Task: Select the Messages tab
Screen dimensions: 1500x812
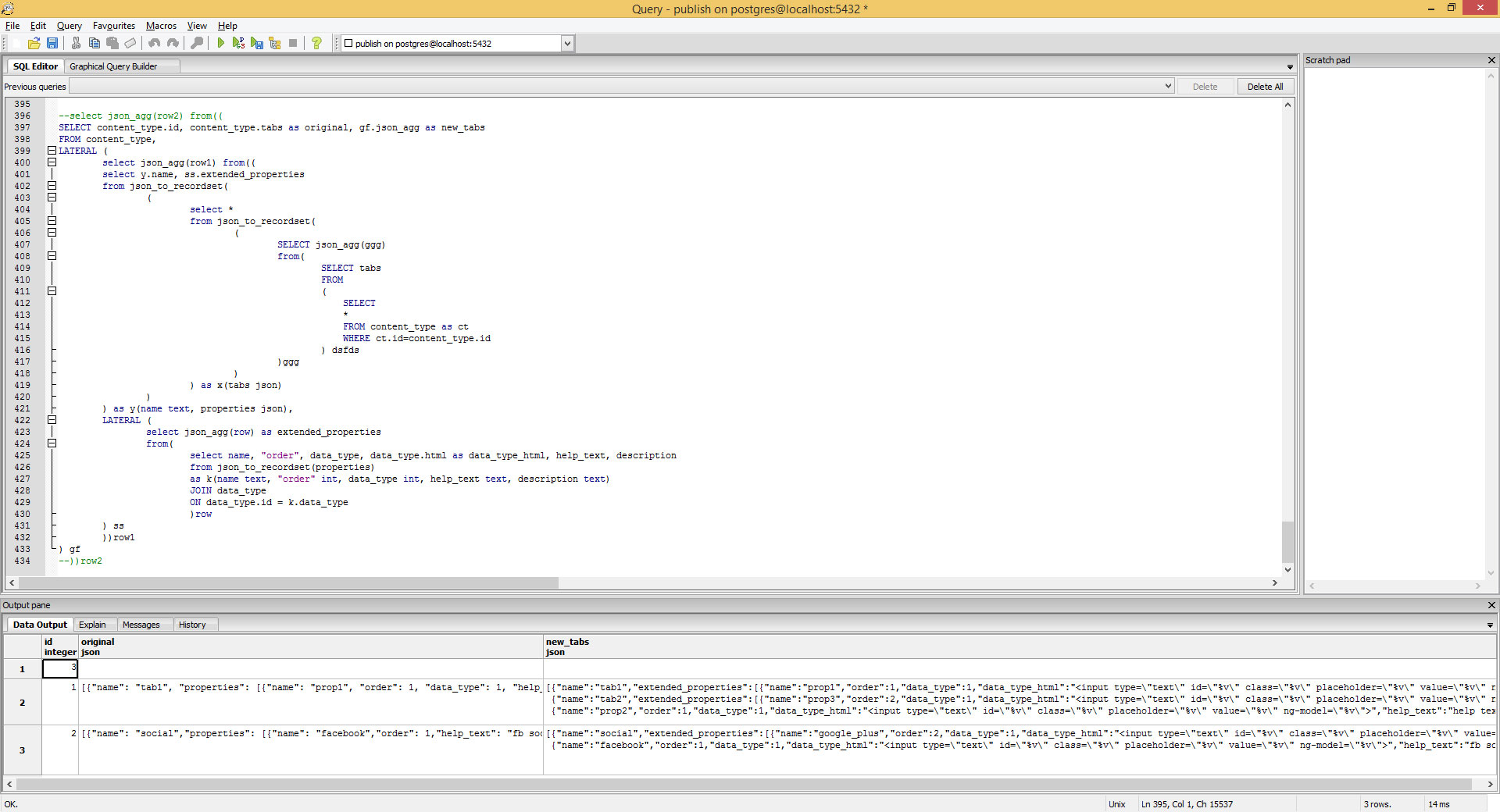Action: click(x=141, y=625)
